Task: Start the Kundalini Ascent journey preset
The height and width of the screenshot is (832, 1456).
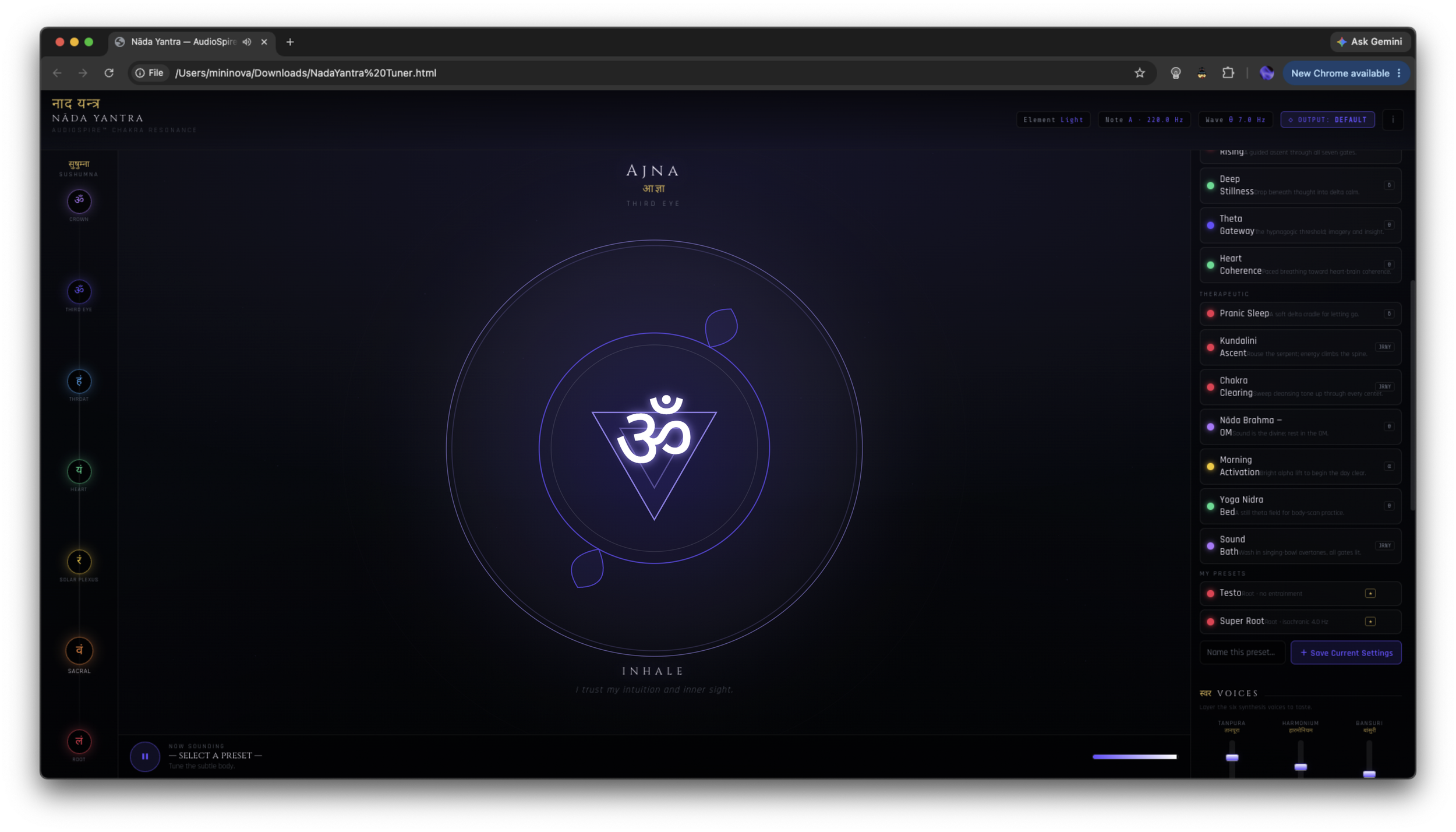Action: [x=1300, y=347]
